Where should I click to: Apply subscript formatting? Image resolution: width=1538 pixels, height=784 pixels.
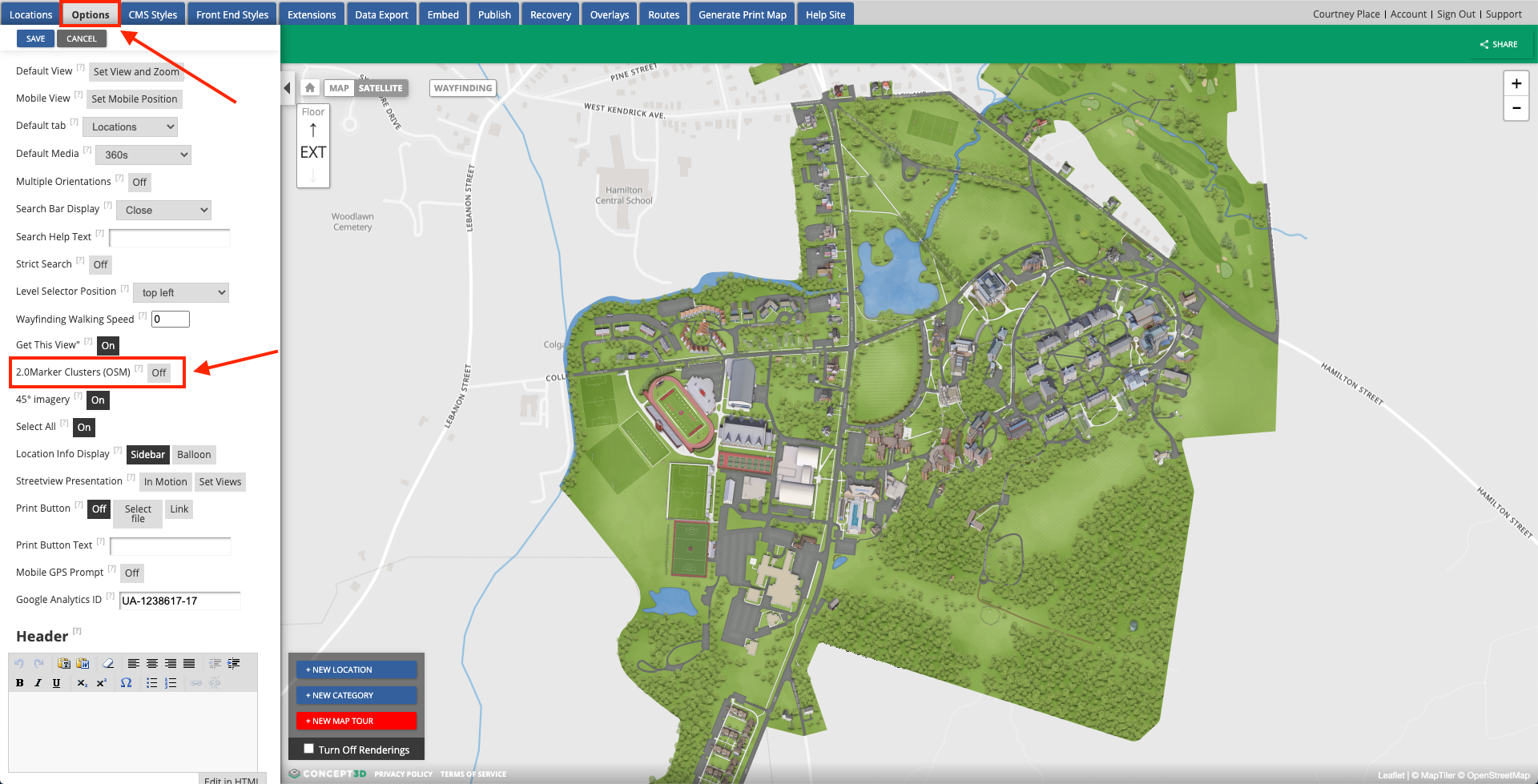coord(82,683)
